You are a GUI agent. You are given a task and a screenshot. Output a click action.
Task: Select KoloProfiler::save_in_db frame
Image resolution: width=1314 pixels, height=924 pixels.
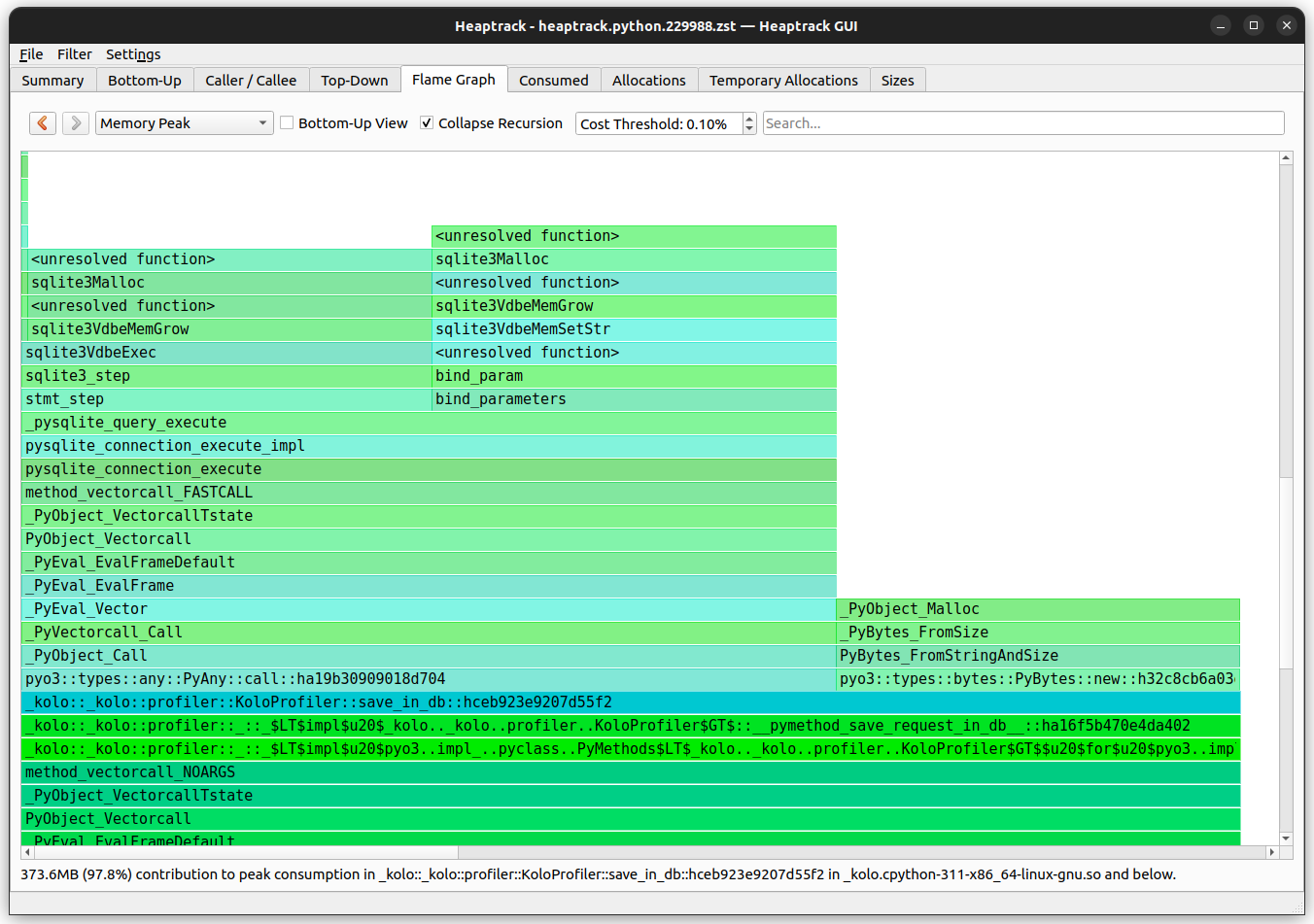tap(631, 702)
